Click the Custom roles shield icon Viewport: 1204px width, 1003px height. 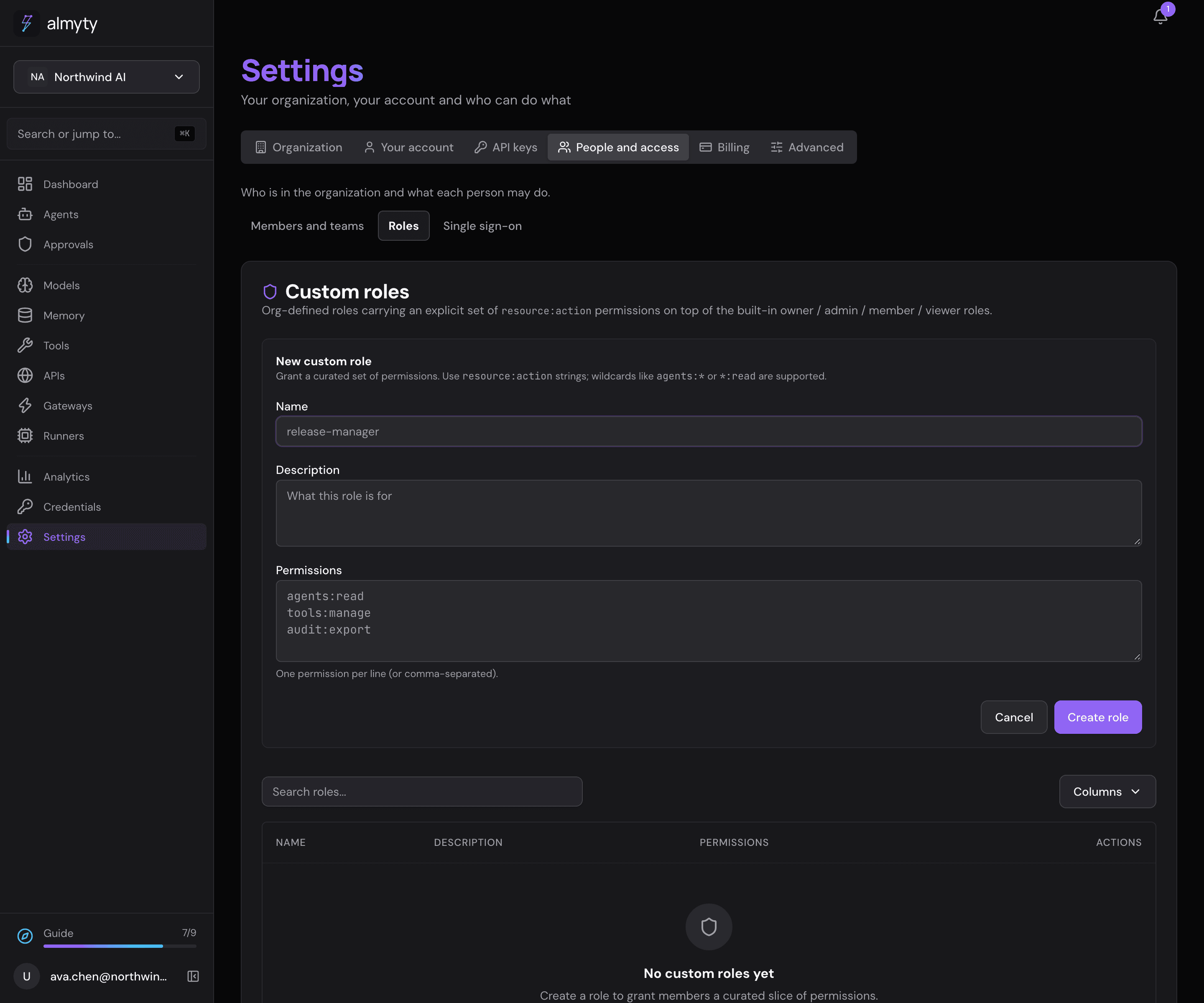click(x=270, y=292)
